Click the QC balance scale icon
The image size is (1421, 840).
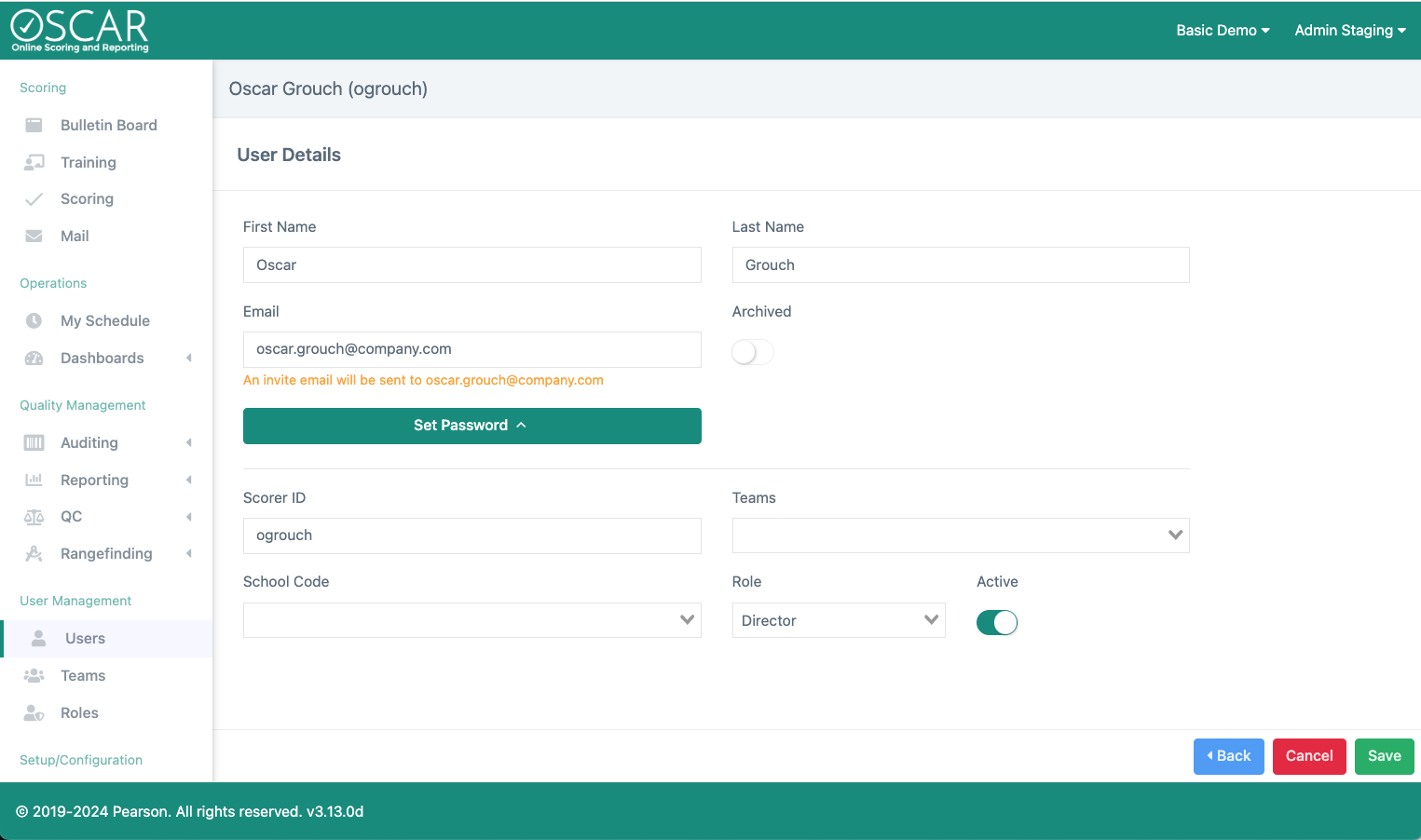[34, 517]
